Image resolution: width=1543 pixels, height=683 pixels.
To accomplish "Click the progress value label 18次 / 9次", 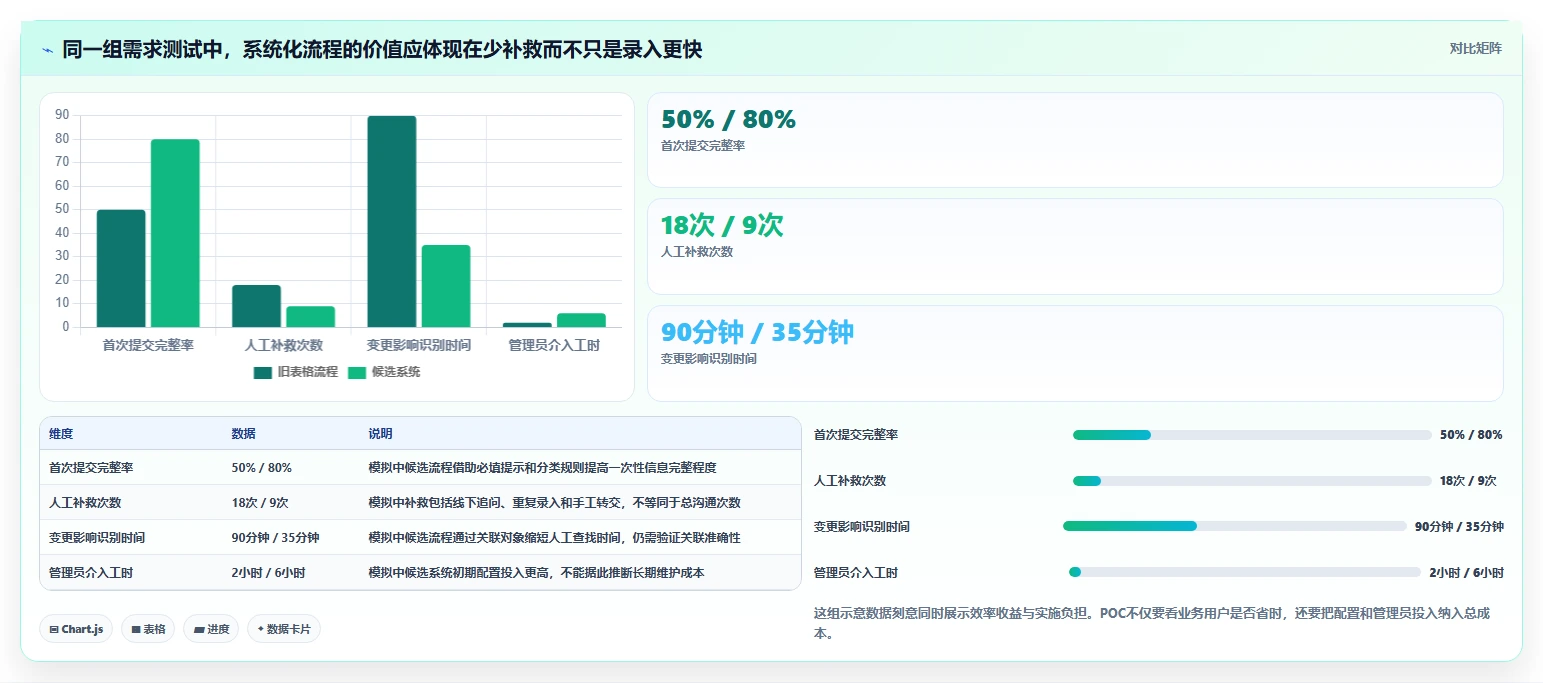I will (x=1468, y=481).
